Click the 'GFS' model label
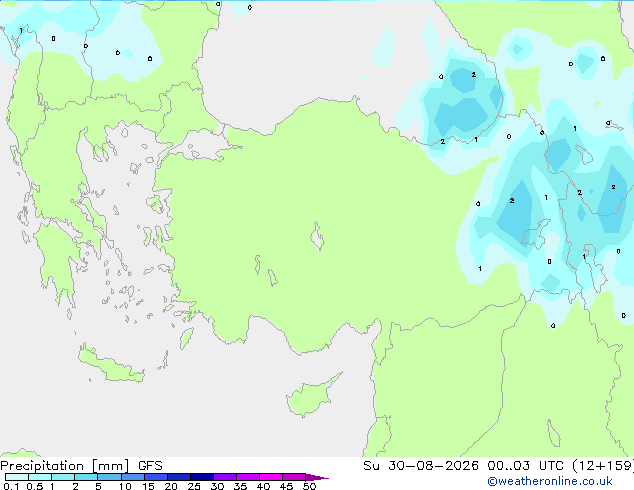The height and width of the screenshot is (490, 634). tap(150, 466)
